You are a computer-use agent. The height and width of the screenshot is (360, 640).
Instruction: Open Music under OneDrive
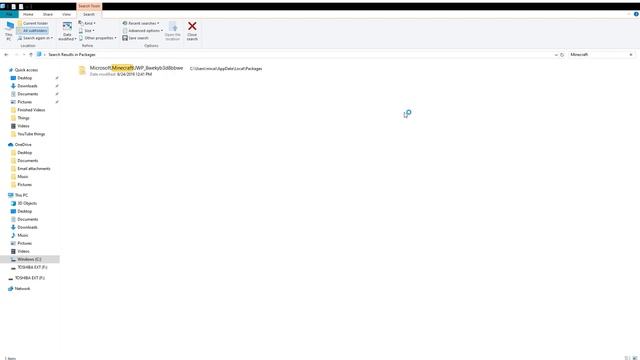tap(23, 177)
